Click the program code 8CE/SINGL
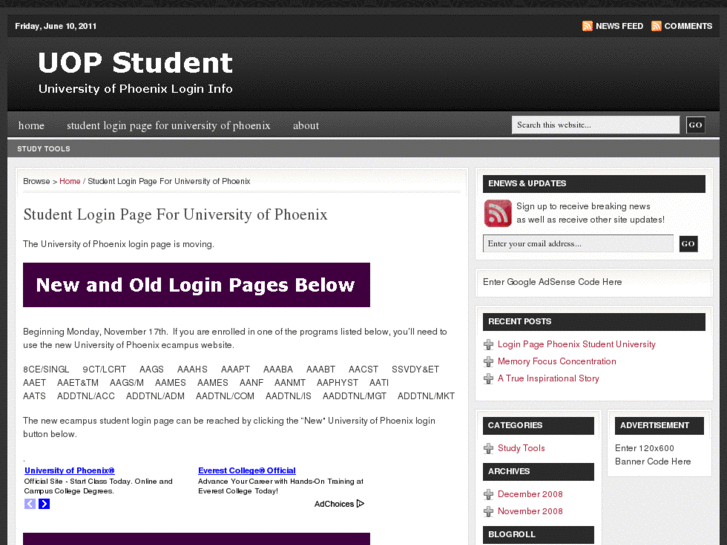Image resolution: width=727 pixels, height=545 pixels. (46, 370)
